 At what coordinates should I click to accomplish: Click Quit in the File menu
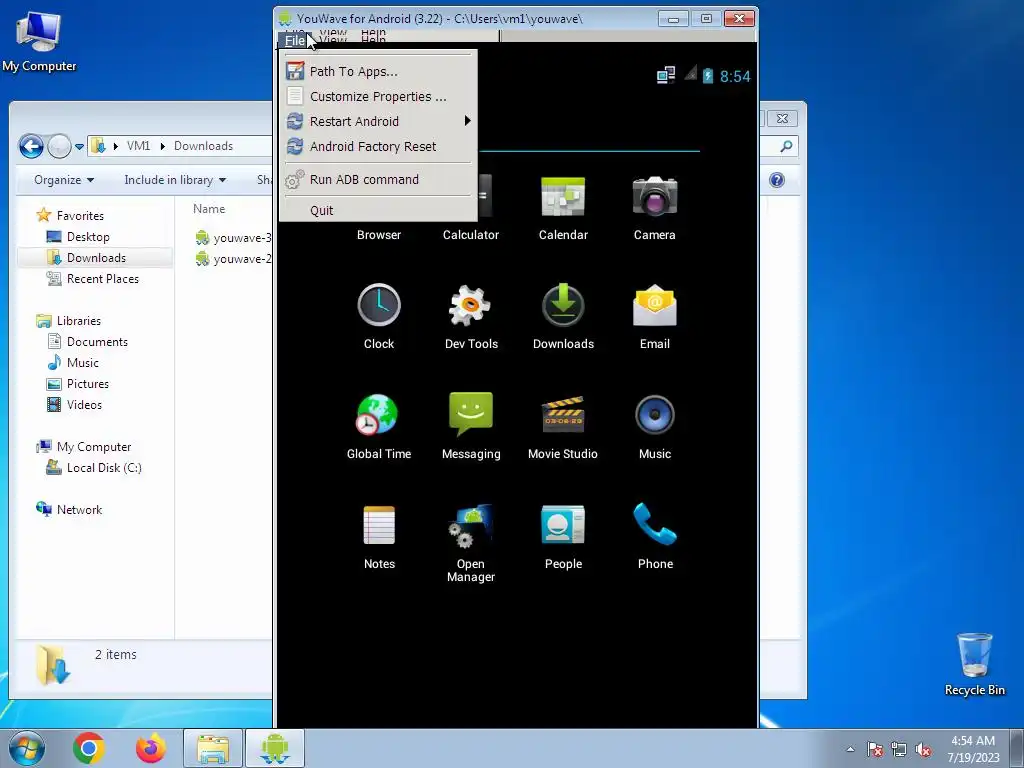[x=378, y=210]
